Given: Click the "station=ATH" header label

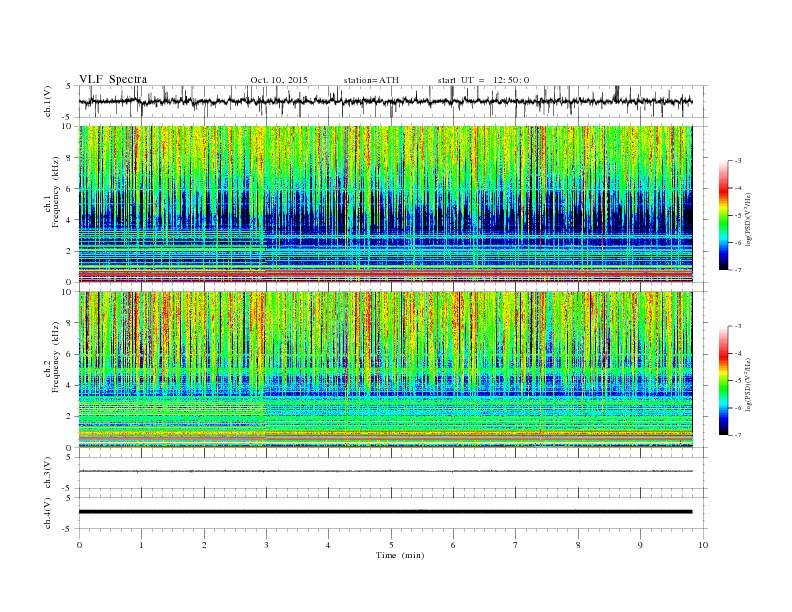Looking at the screenshot, I should [x=371, y=80].
